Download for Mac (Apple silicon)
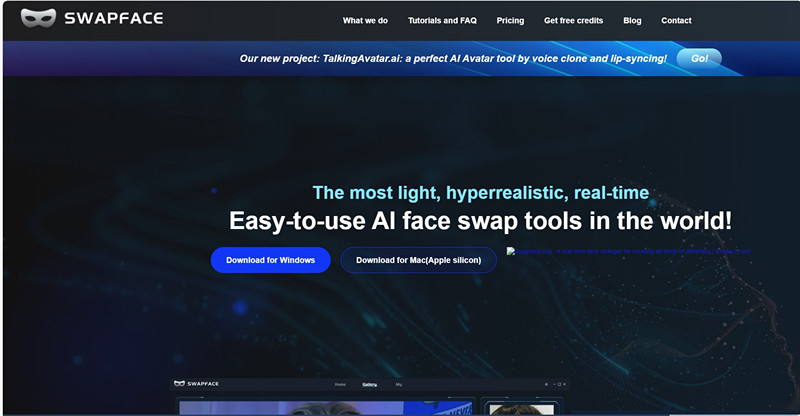 pyautogui.click(x=418, y=260)
